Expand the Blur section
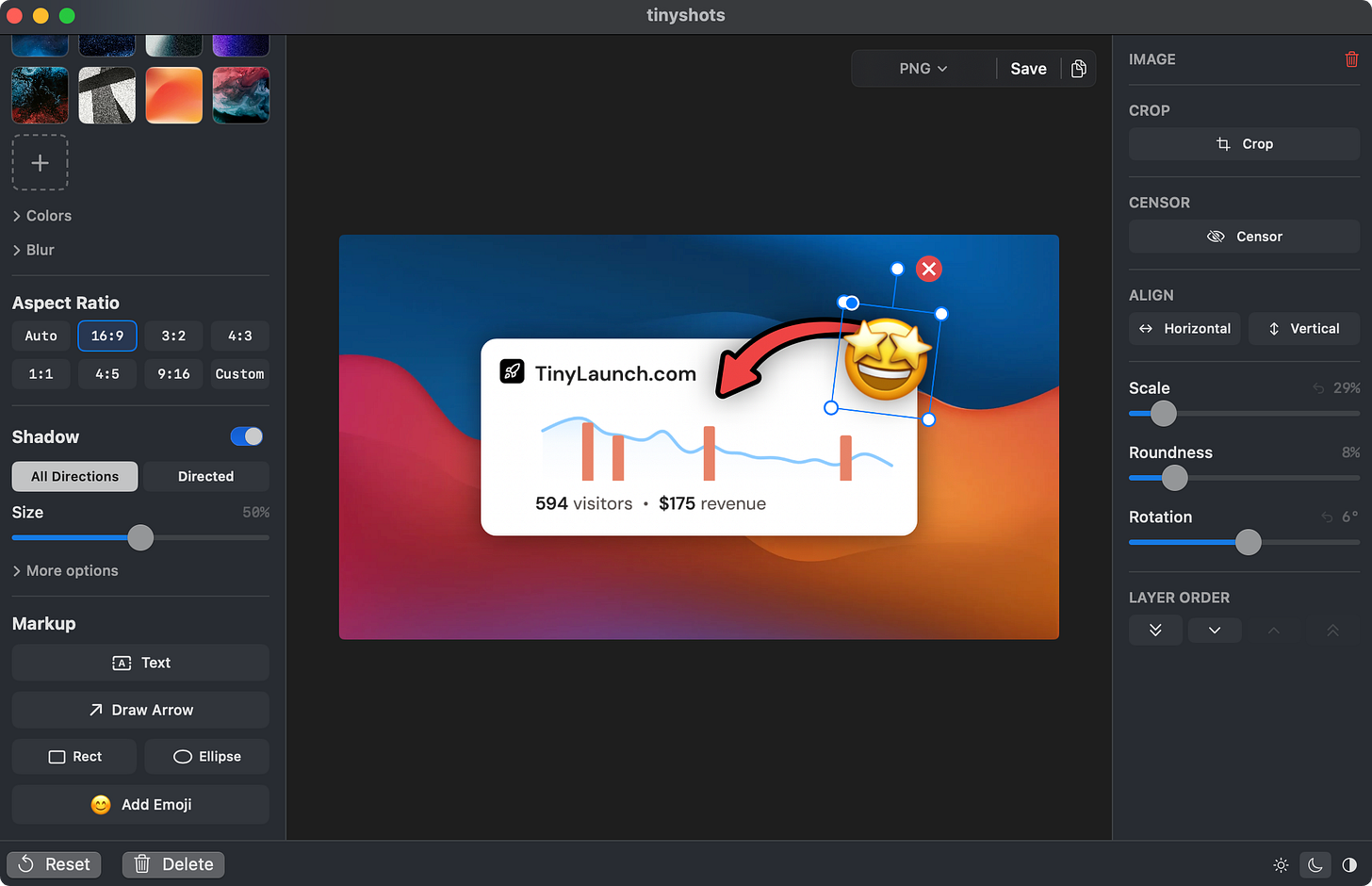 click(x=34, y=250)
